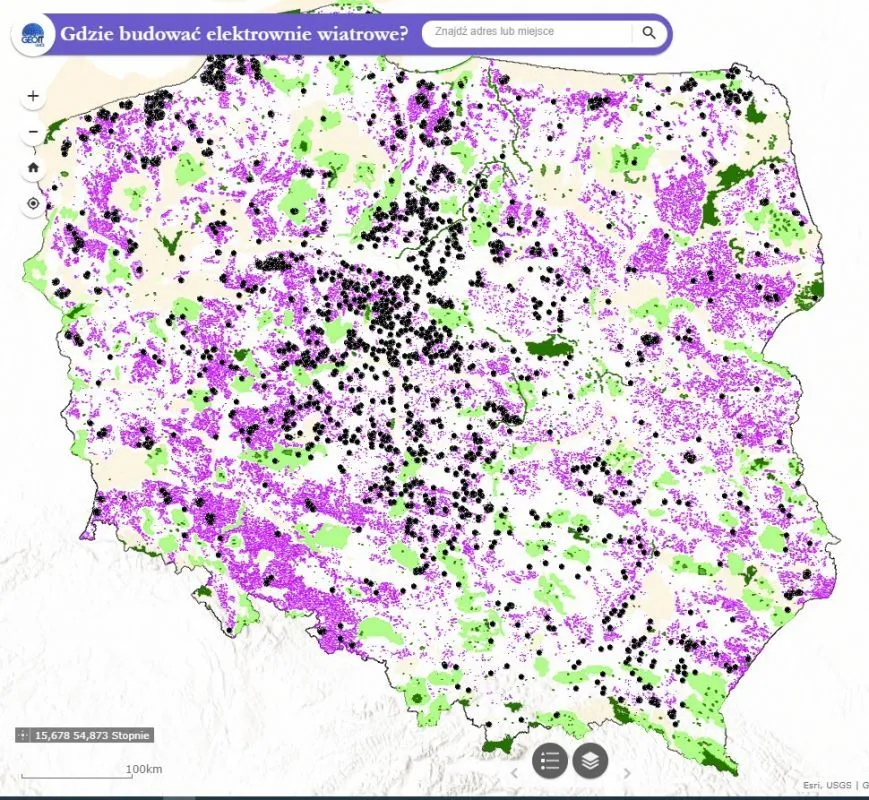Open the map legend panel
The image size is (869, 800).
coord(548,761)
